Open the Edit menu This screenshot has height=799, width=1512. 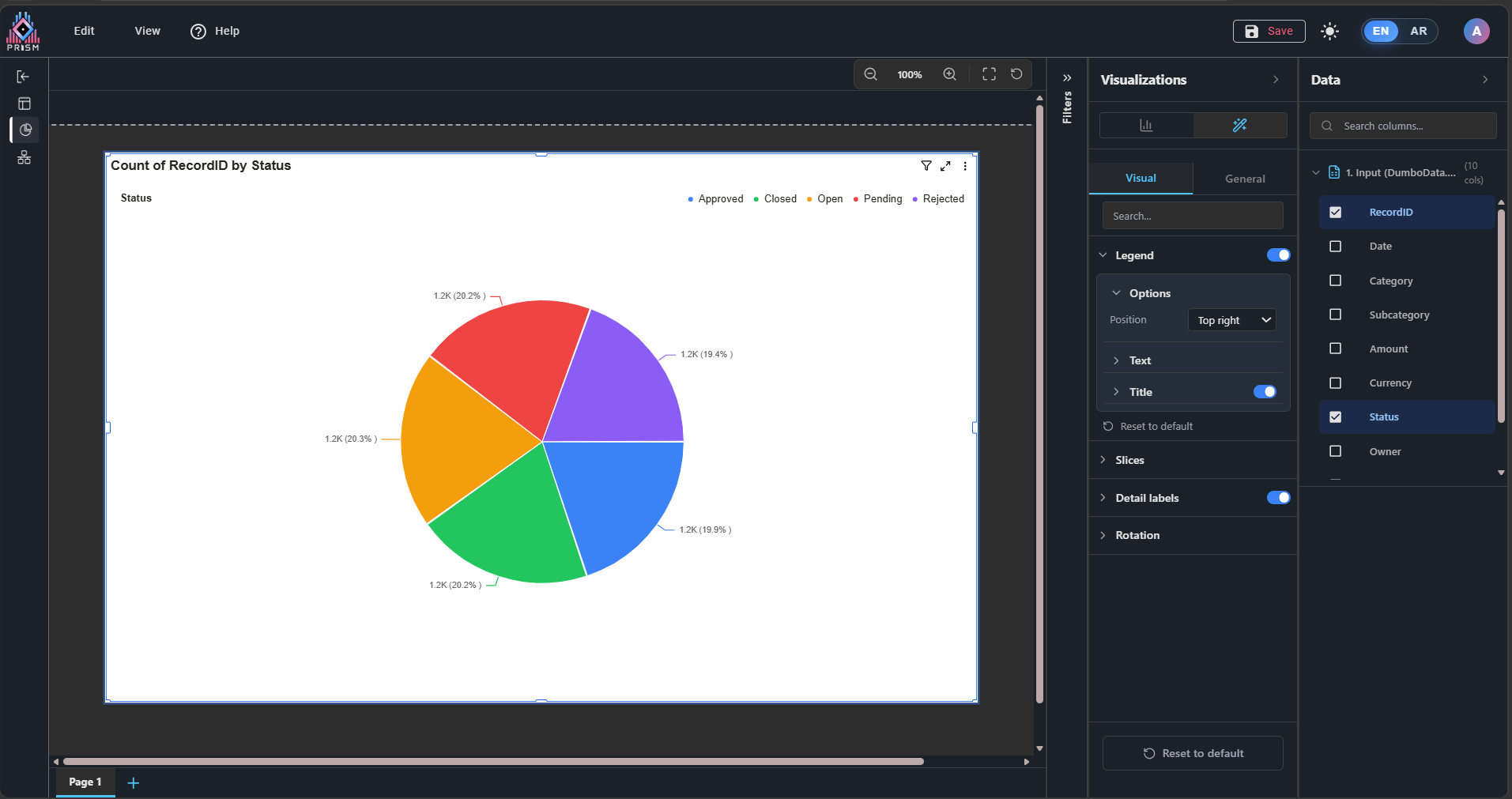(x=84, y=31)
